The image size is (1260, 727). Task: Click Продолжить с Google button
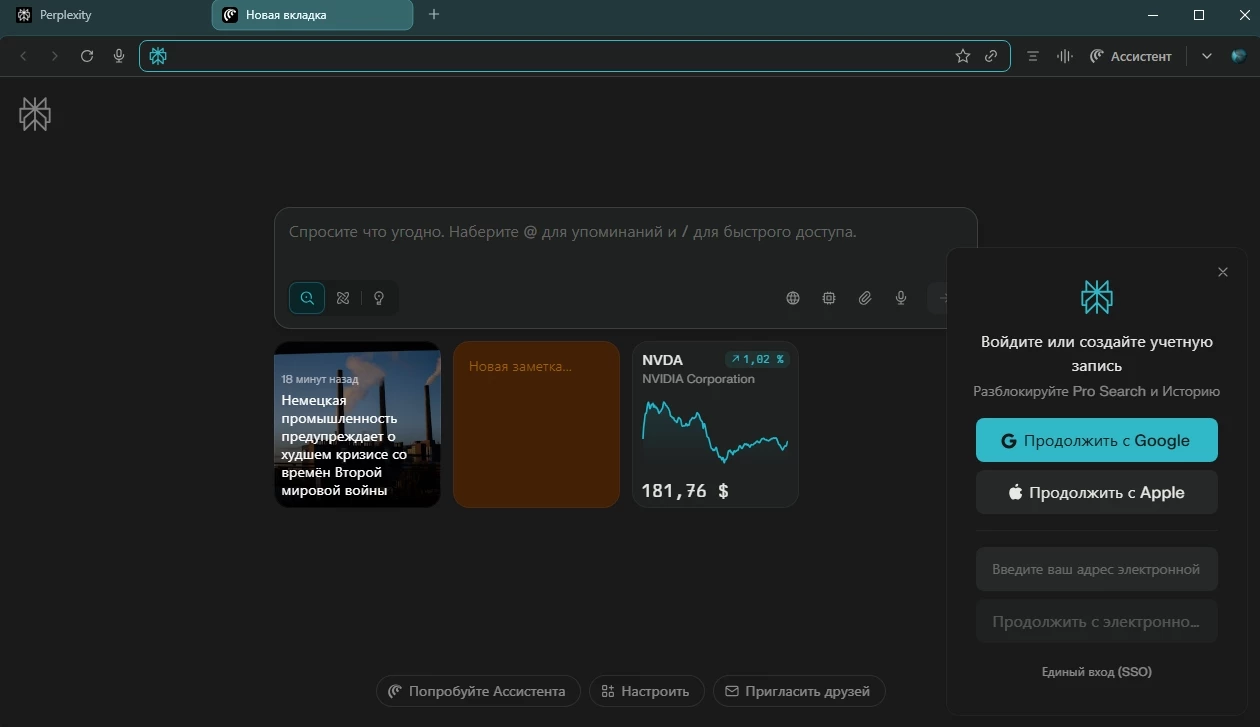coord(1096,440)
